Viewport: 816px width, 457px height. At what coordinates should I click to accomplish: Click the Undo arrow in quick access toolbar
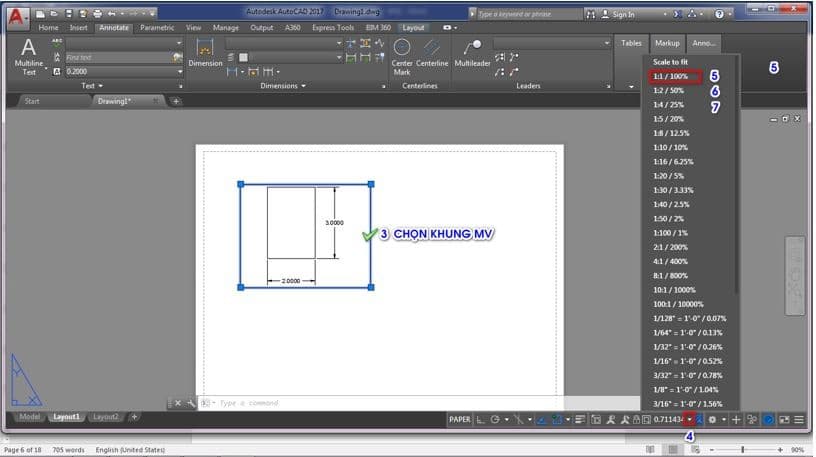pyautogui.click(x=111, y=14)
